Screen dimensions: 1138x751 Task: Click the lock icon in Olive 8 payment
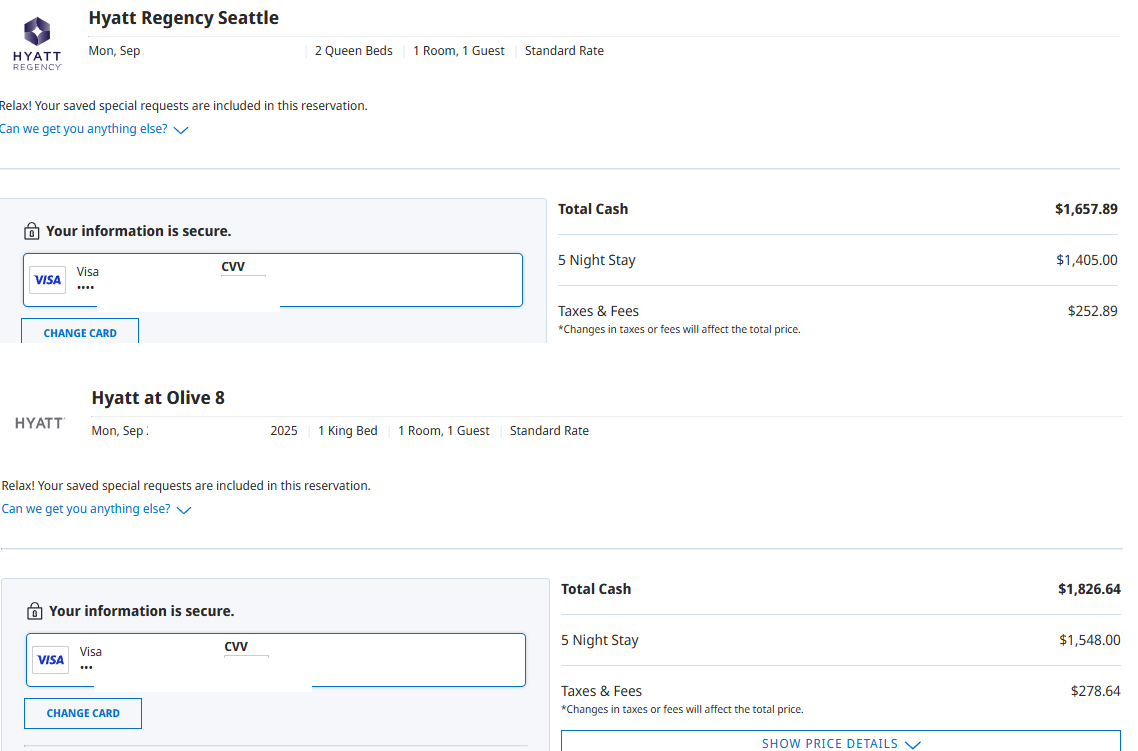(x=34, y=611)
